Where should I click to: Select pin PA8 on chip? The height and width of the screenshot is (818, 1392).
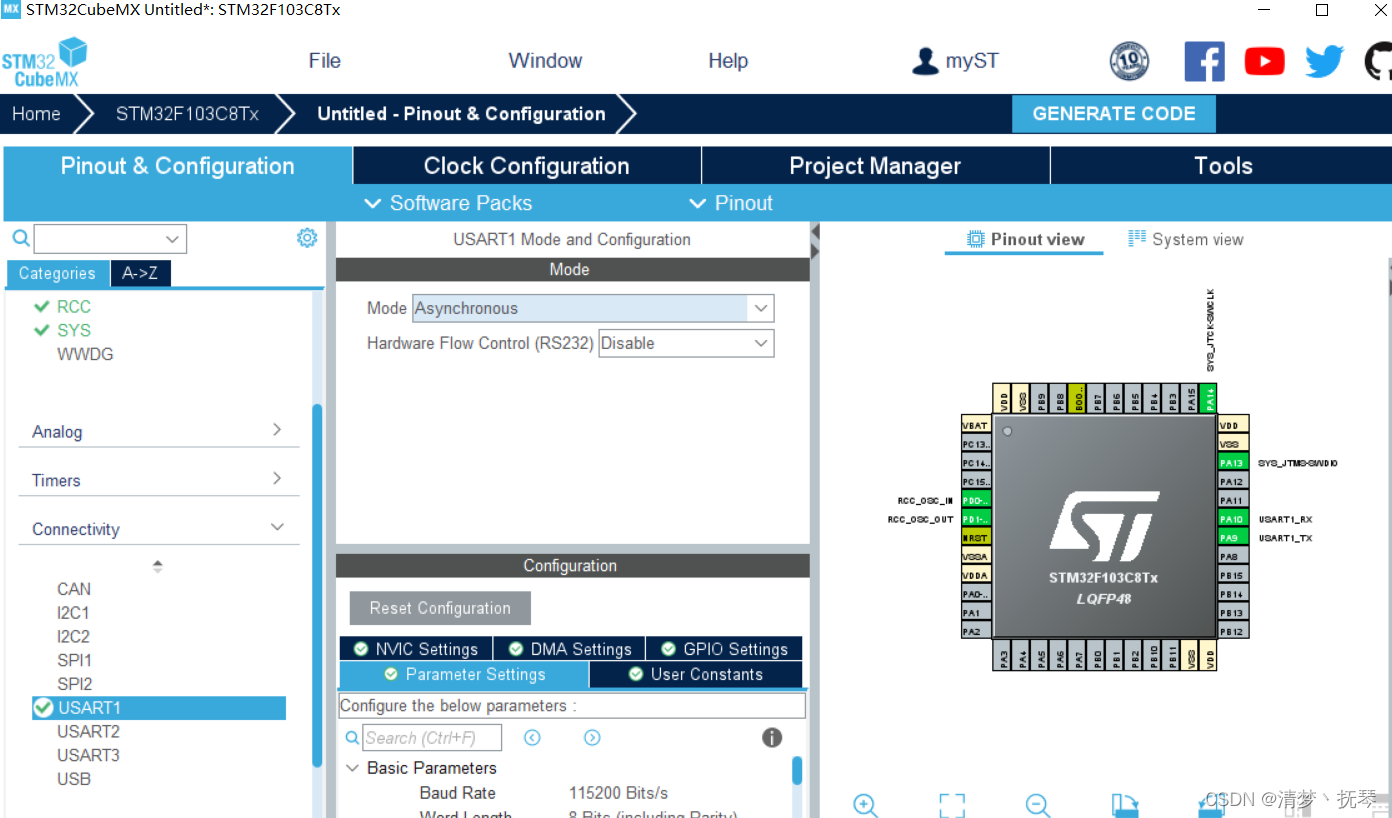tap(1232, 557)
